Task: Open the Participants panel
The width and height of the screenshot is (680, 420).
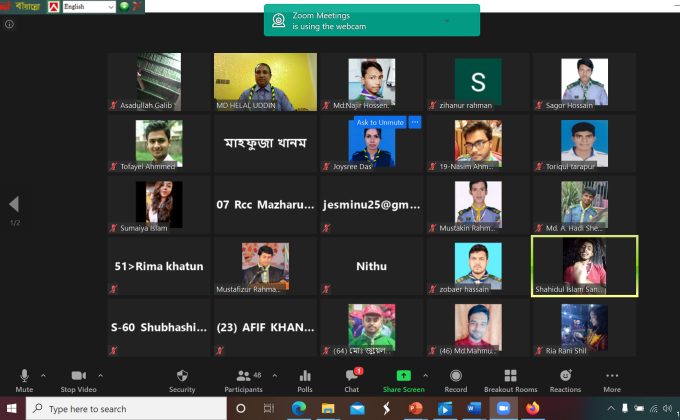Action: coord(243,381)
